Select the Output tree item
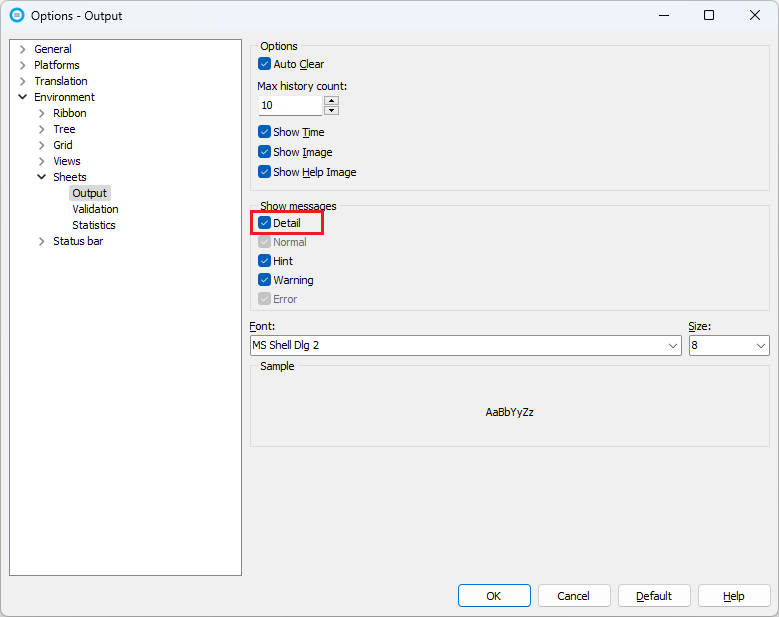The width and height of the screenshot is (779, 617). tap(89, 193)
